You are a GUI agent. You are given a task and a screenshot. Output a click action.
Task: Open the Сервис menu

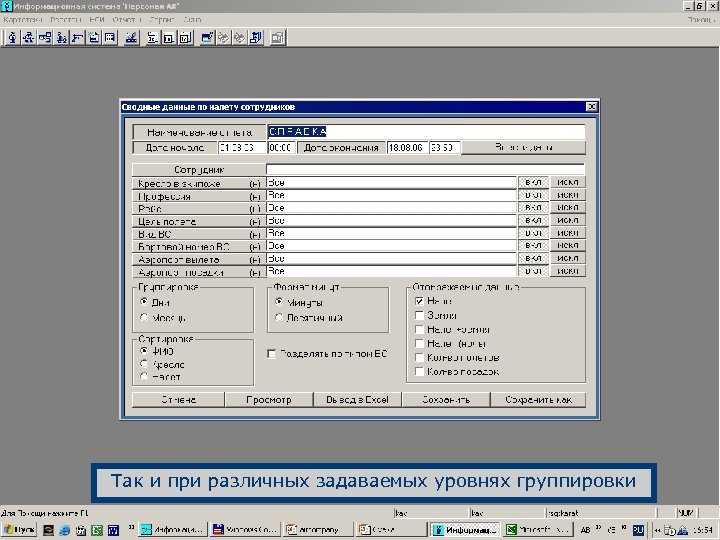[162, 19]
